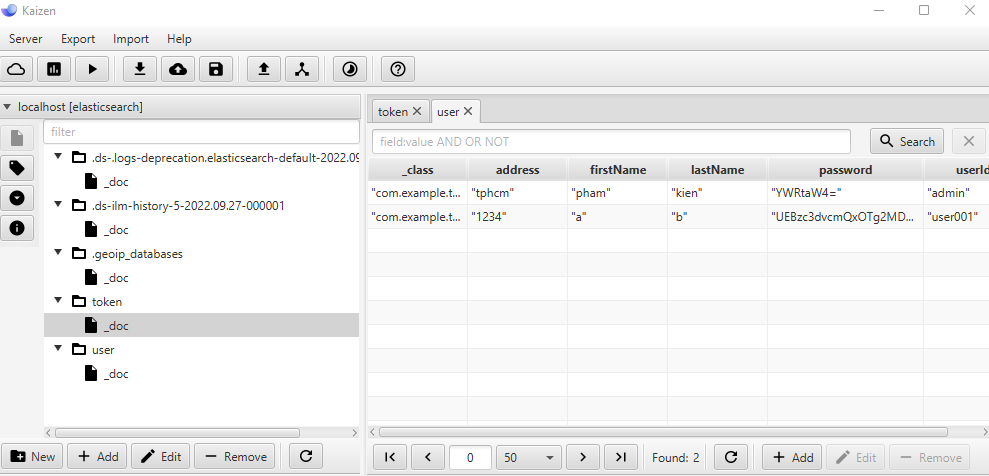This screenshot has width=989, height=476.
Task: Click Edit button below the index tree
Action: tap(161, 456)
